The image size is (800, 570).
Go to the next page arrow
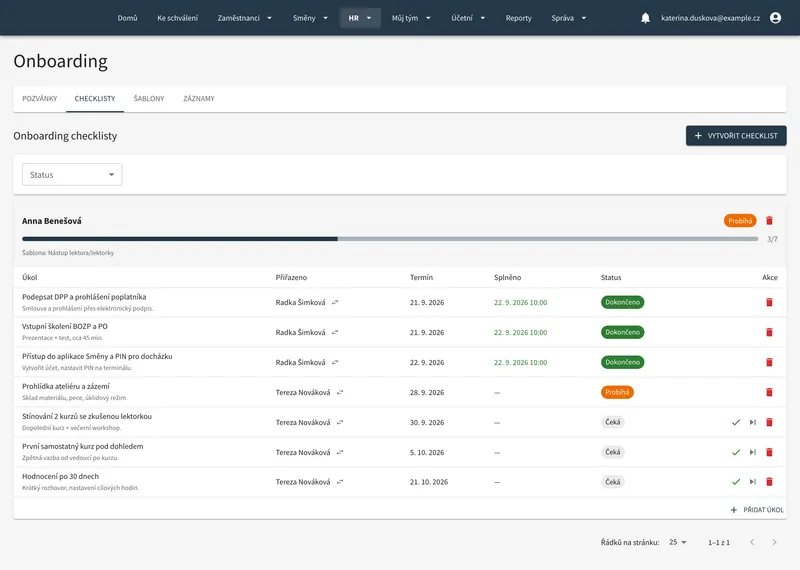pyautogui.click(x=774, y=542)
